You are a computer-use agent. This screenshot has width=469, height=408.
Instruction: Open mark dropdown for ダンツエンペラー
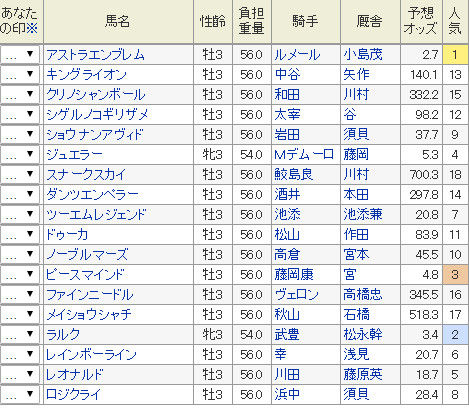point(20,194)
